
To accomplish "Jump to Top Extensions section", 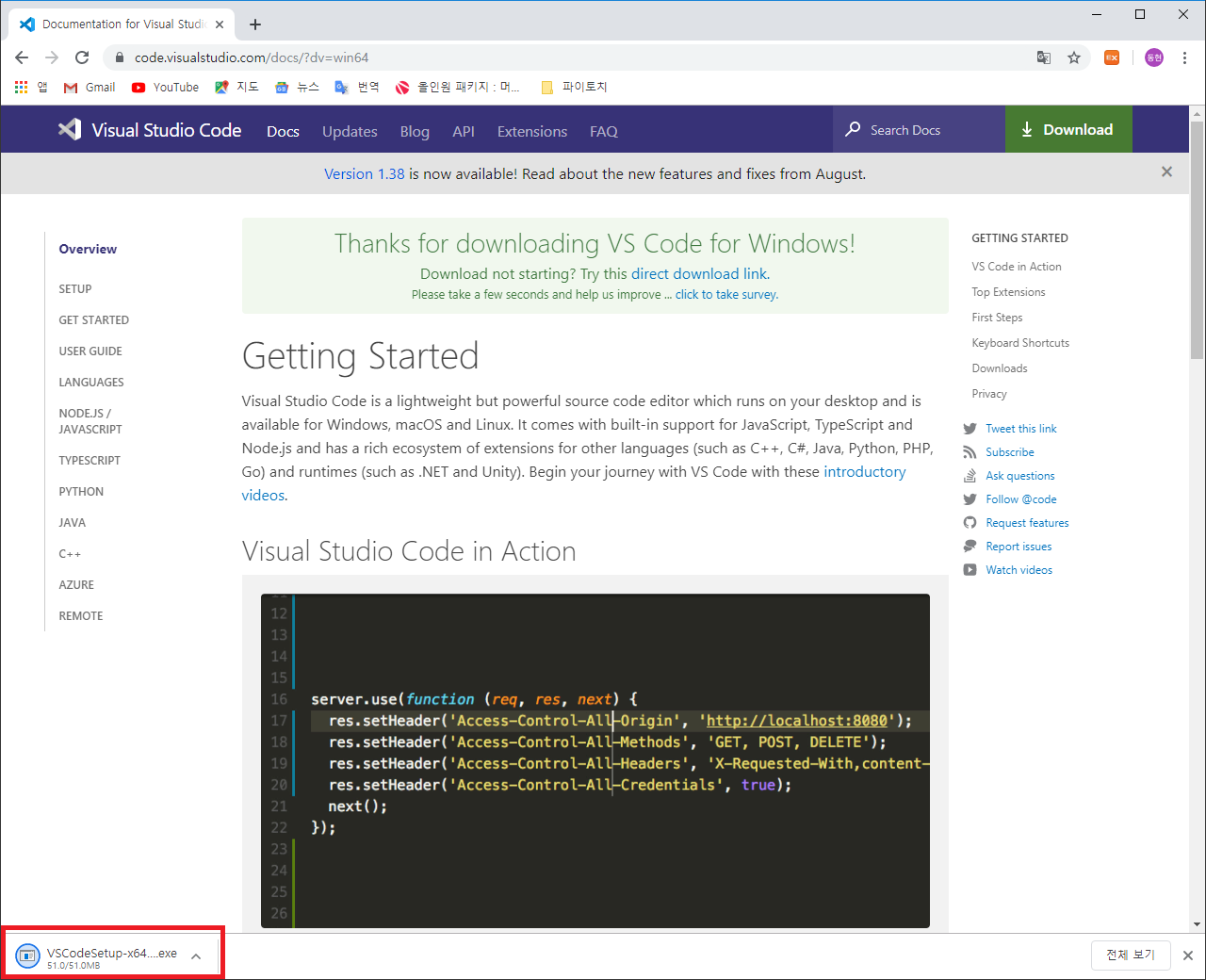I will point(1008,292).
